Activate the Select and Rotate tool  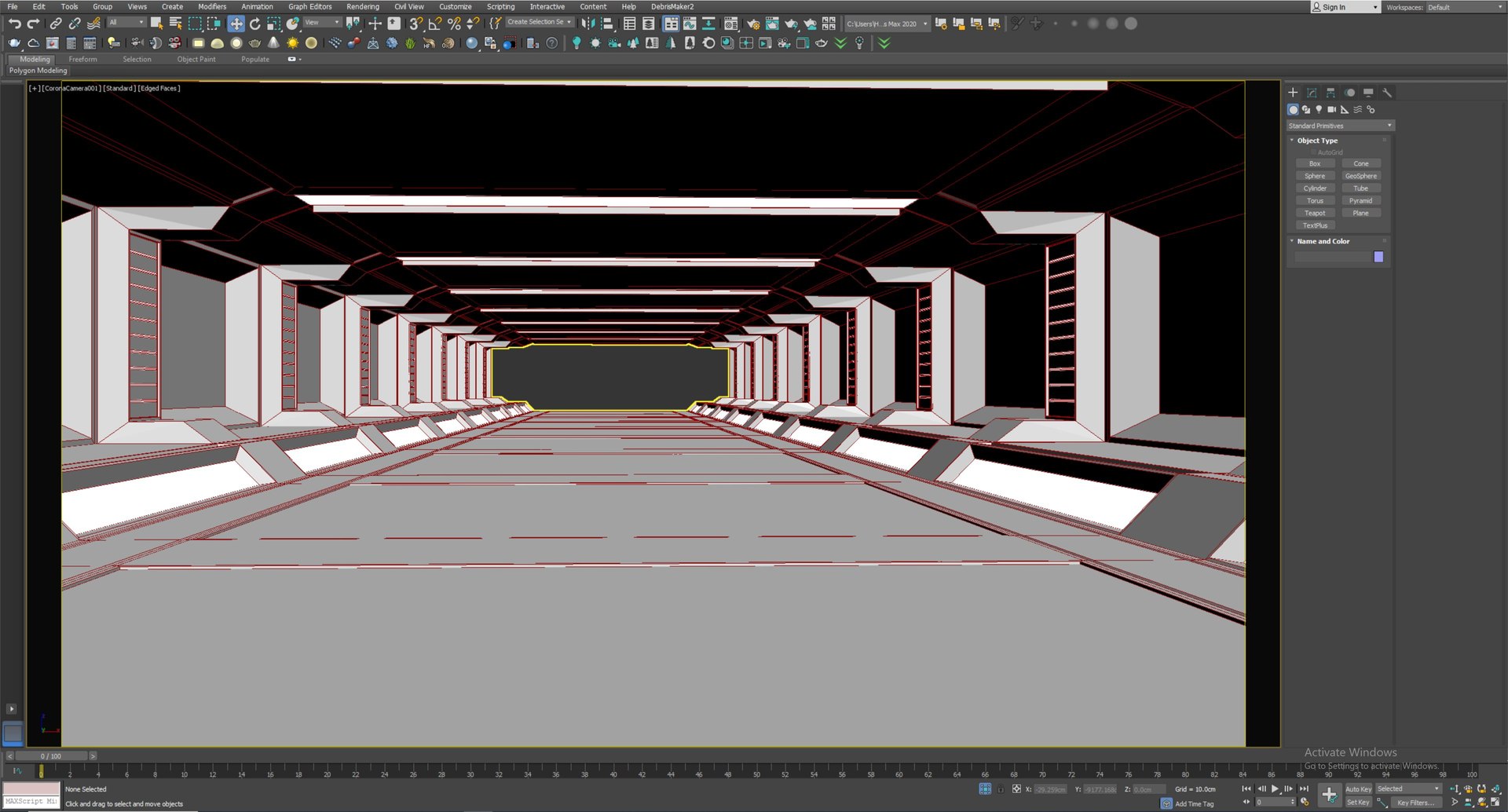click(254, 24)
